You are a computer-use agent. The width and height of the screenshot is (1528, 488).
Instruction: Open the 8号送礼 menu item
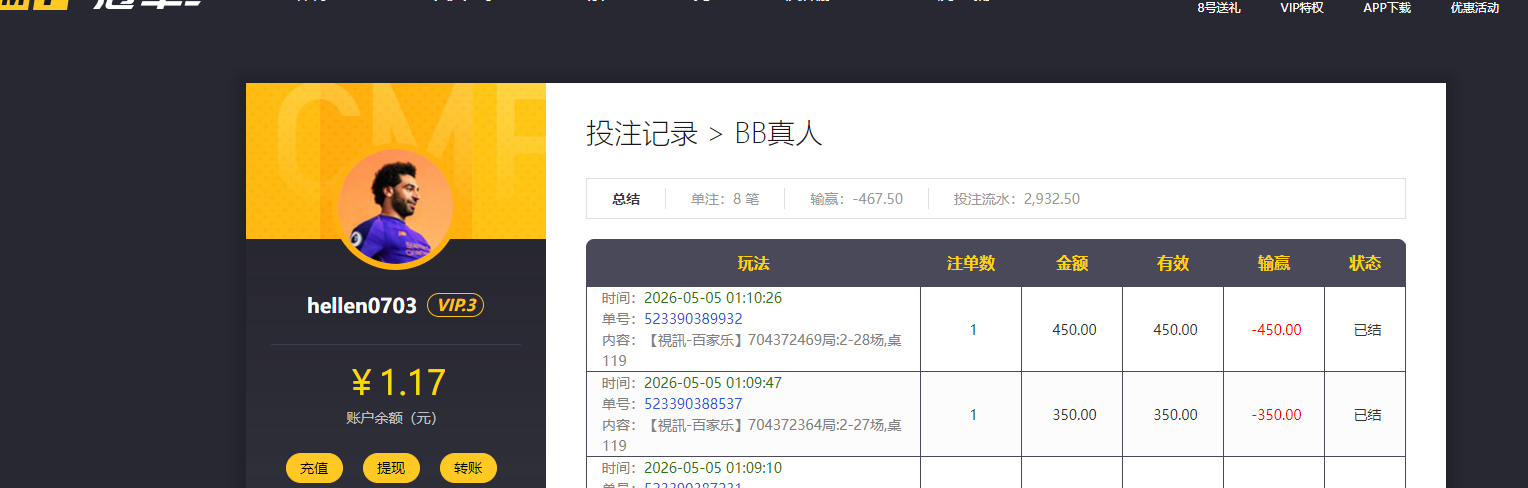pyautogui.click(x=1219, y=8)
